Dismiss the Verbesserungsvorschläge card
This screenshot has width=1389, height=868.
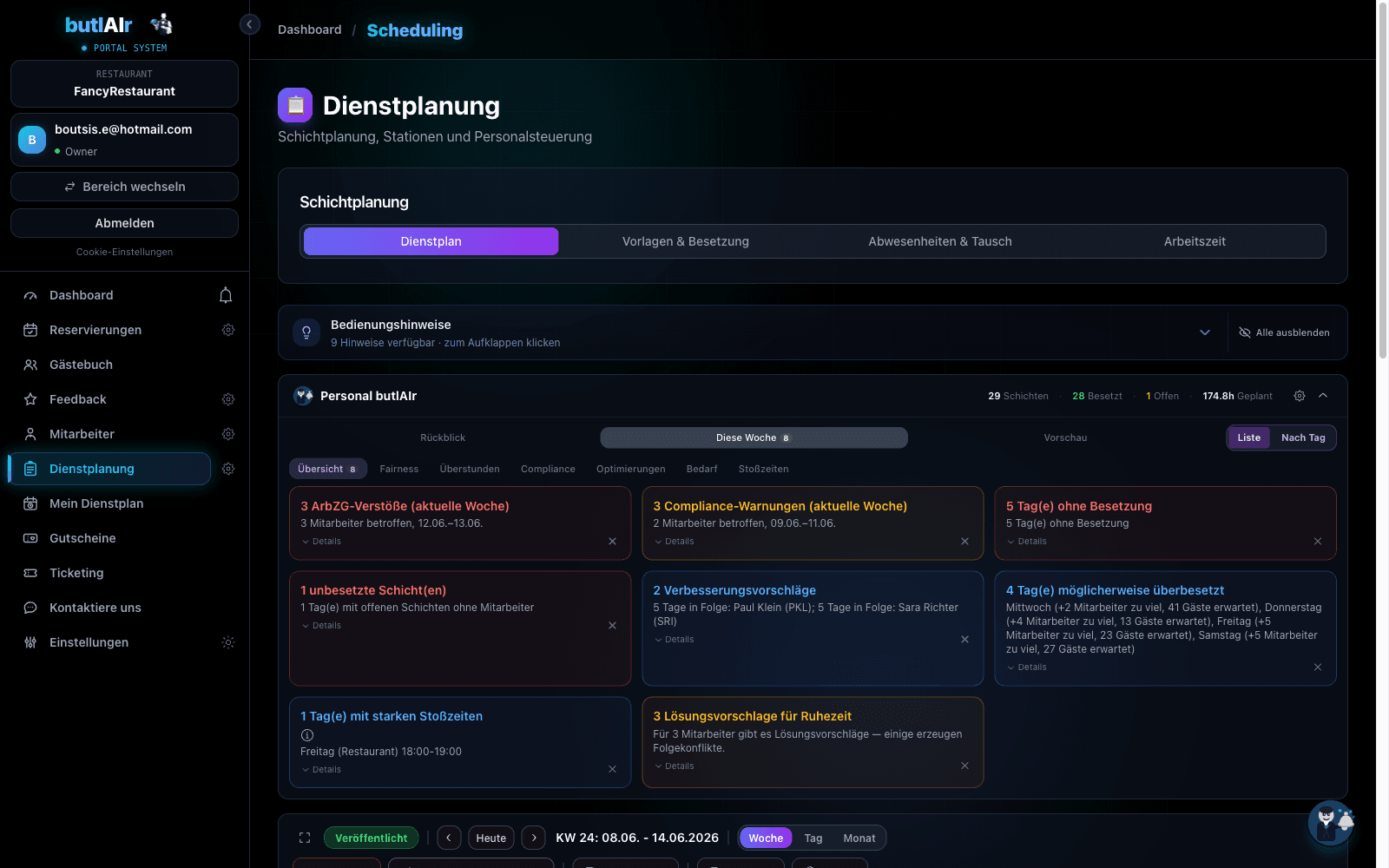pos(965,640)
